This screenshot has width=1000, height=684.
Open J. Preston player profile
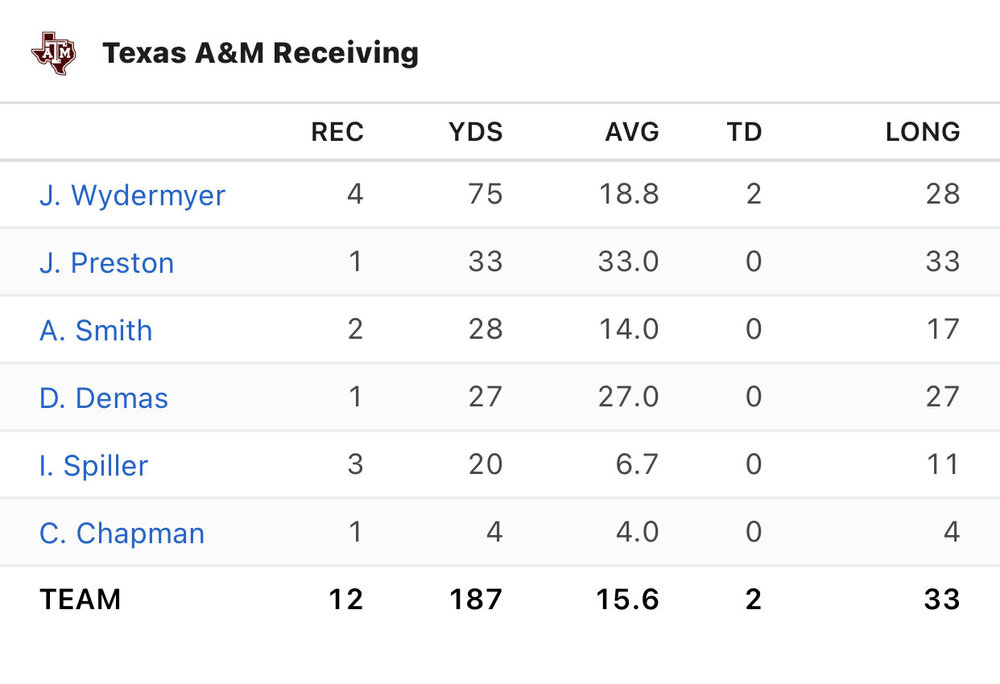[x=106, y=262]
